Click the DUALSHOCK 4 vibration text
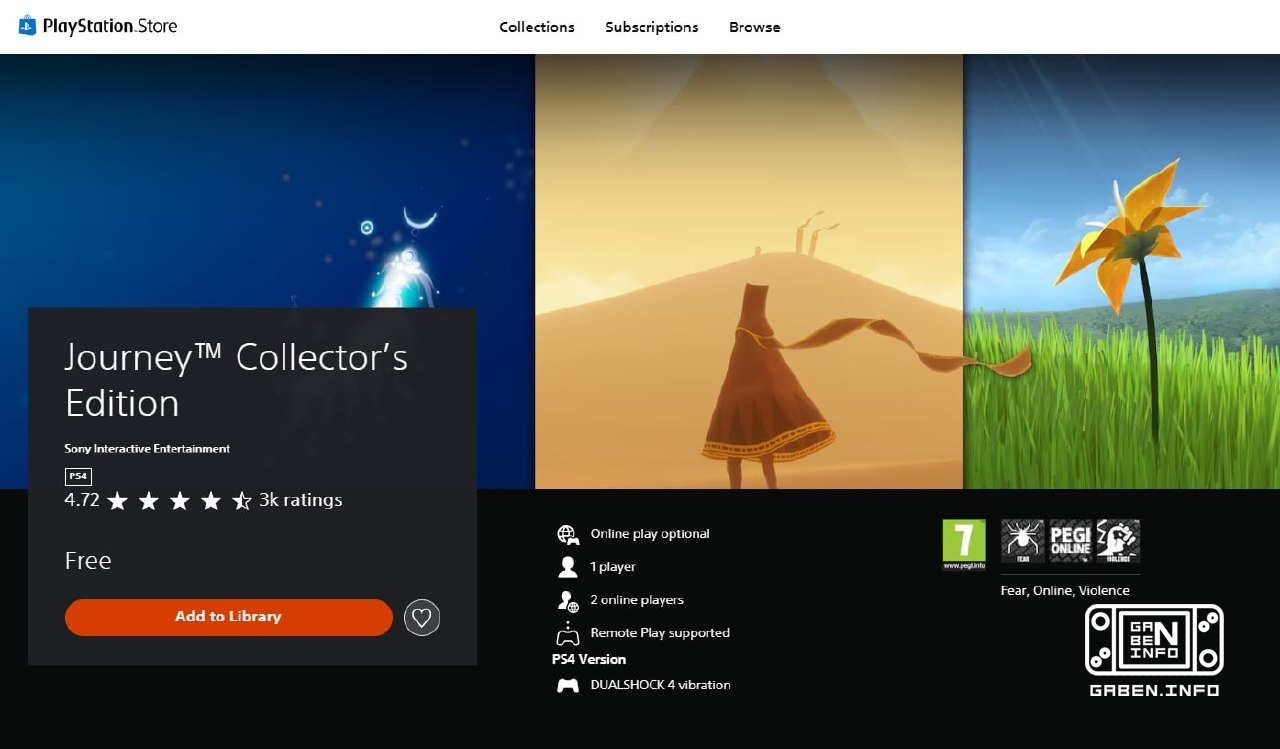The height and width of the screenshot is (749, 1280). [660, 685]
